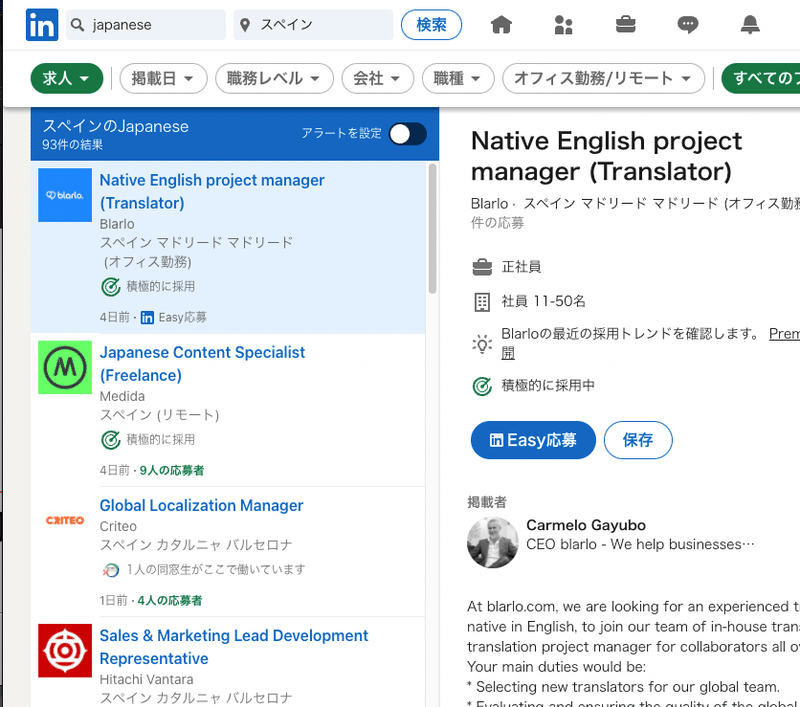Open Japanese Content Specialist (Freelance) listing
The width and height of the screenshot is (800, 707).
[202, 364]
